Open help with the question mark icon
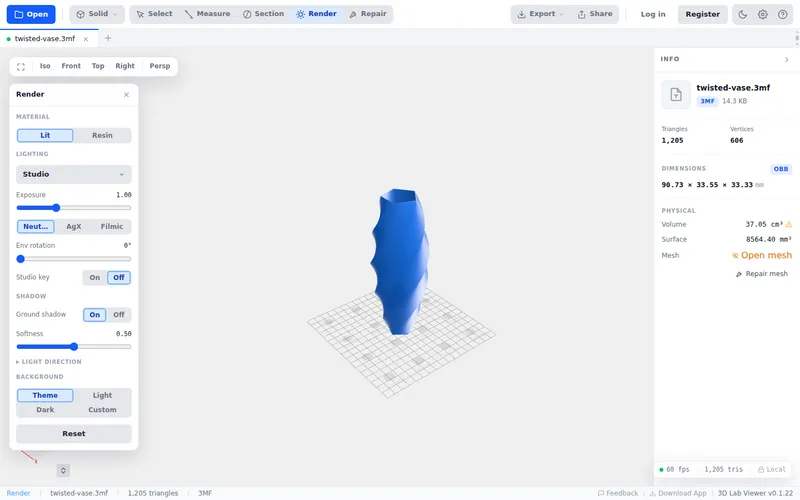Image resolution: width=800 pixels, height=500 pixels. (x=783, y=14)
